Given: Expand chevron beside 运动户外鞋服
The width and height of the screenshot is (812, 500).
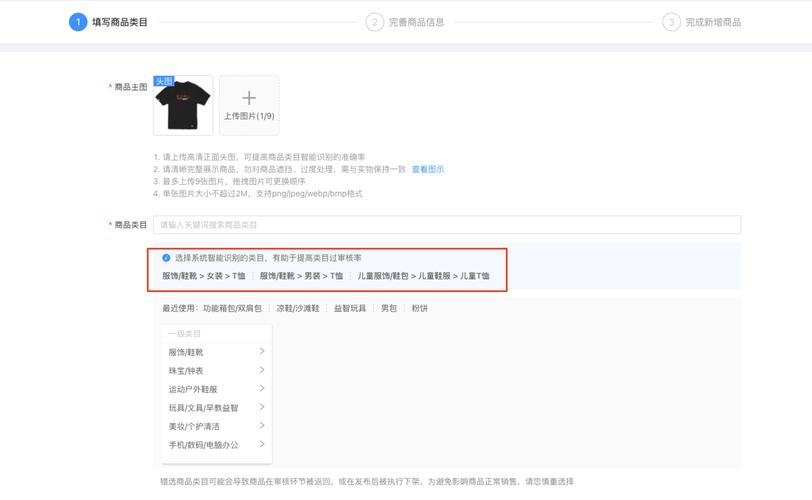Looking at the screenshot, I should (262, 388).
